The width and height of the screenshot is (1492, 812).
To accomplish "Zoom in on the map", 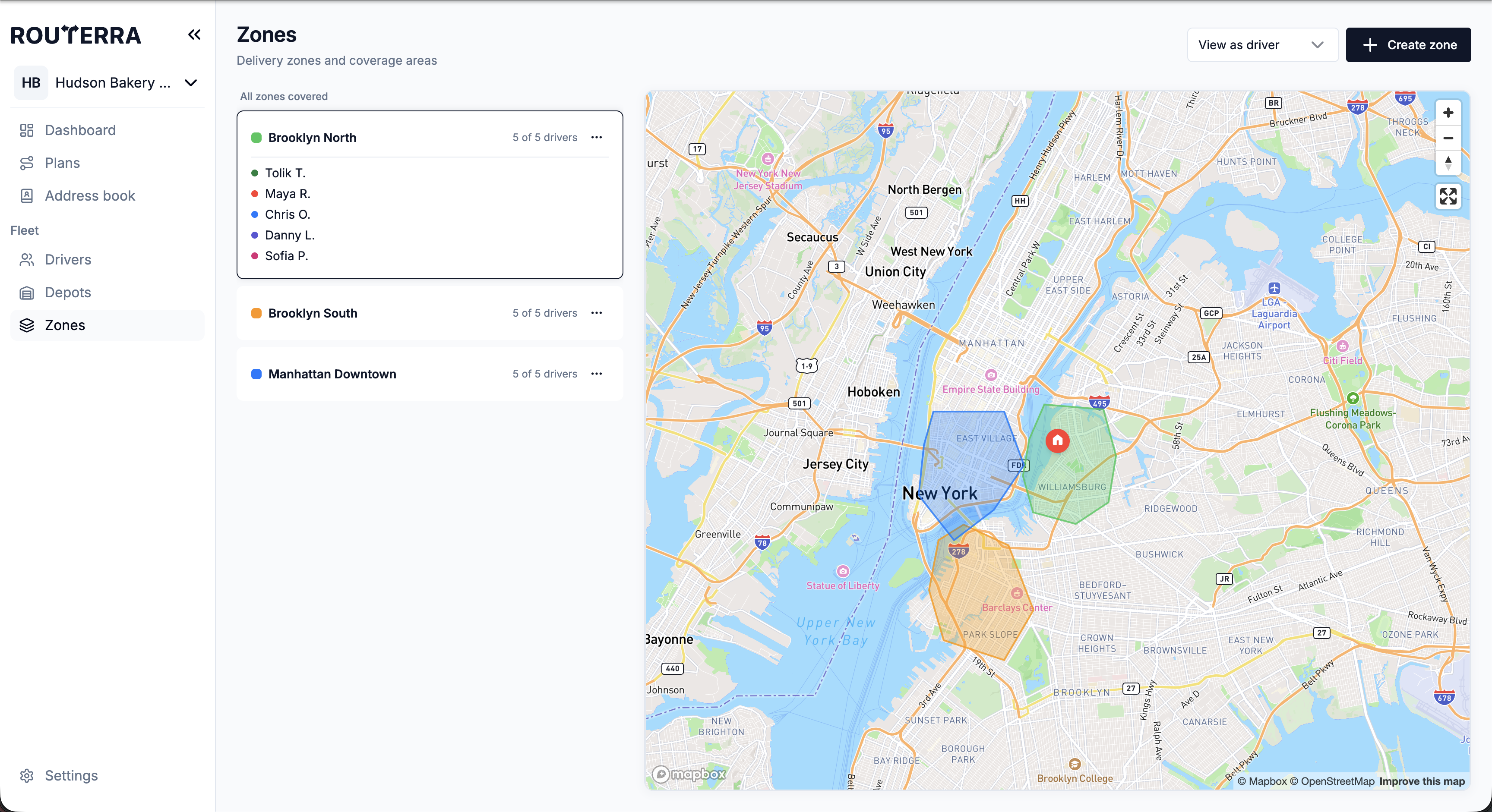I will [1448, 113].
